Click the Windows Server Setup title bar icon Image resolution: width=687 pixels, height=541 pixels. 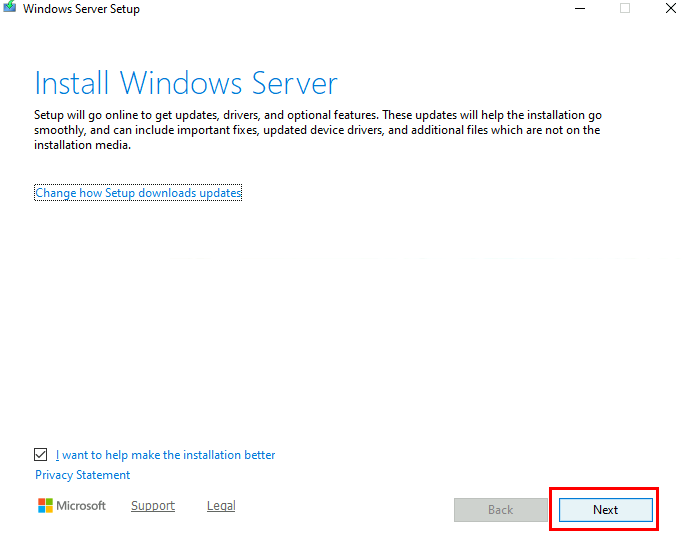10,7
